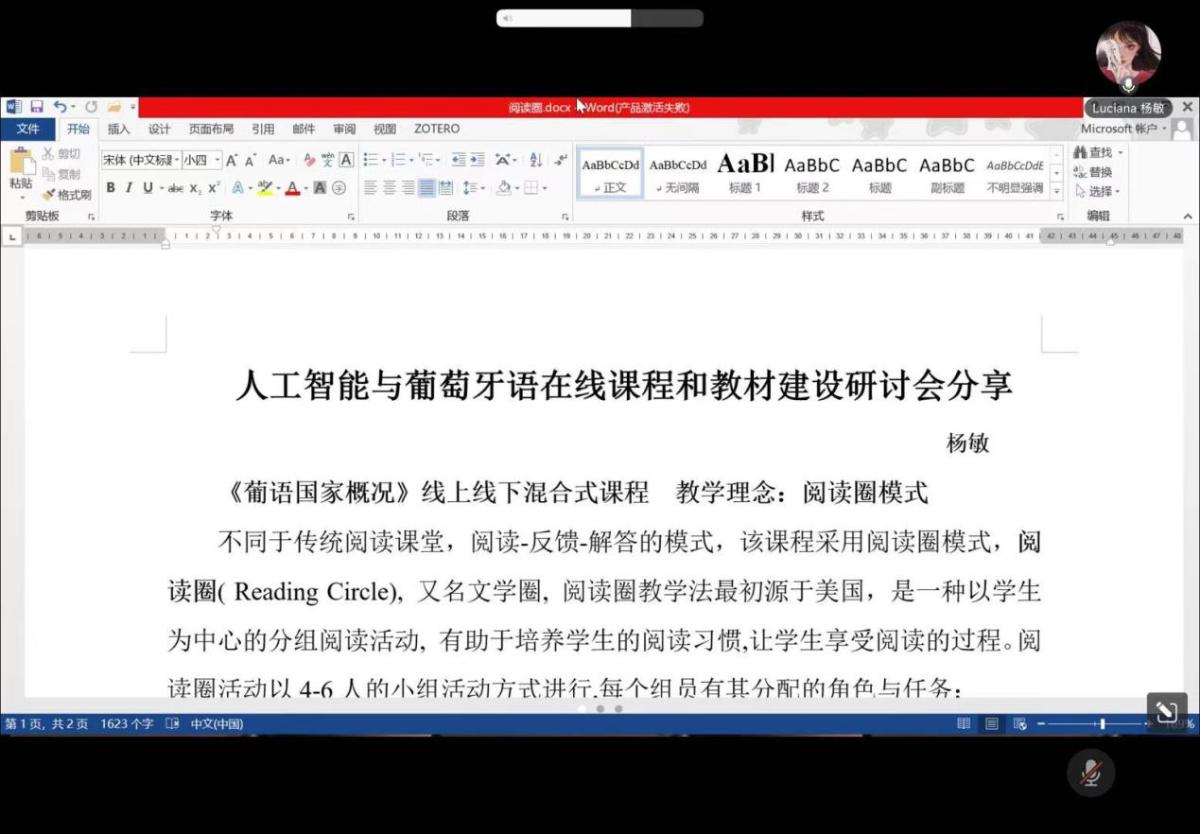Switch to the 插入 (Insert) ribbon tab
This screenshot has width=1200, height=834.
click(119, 129)
